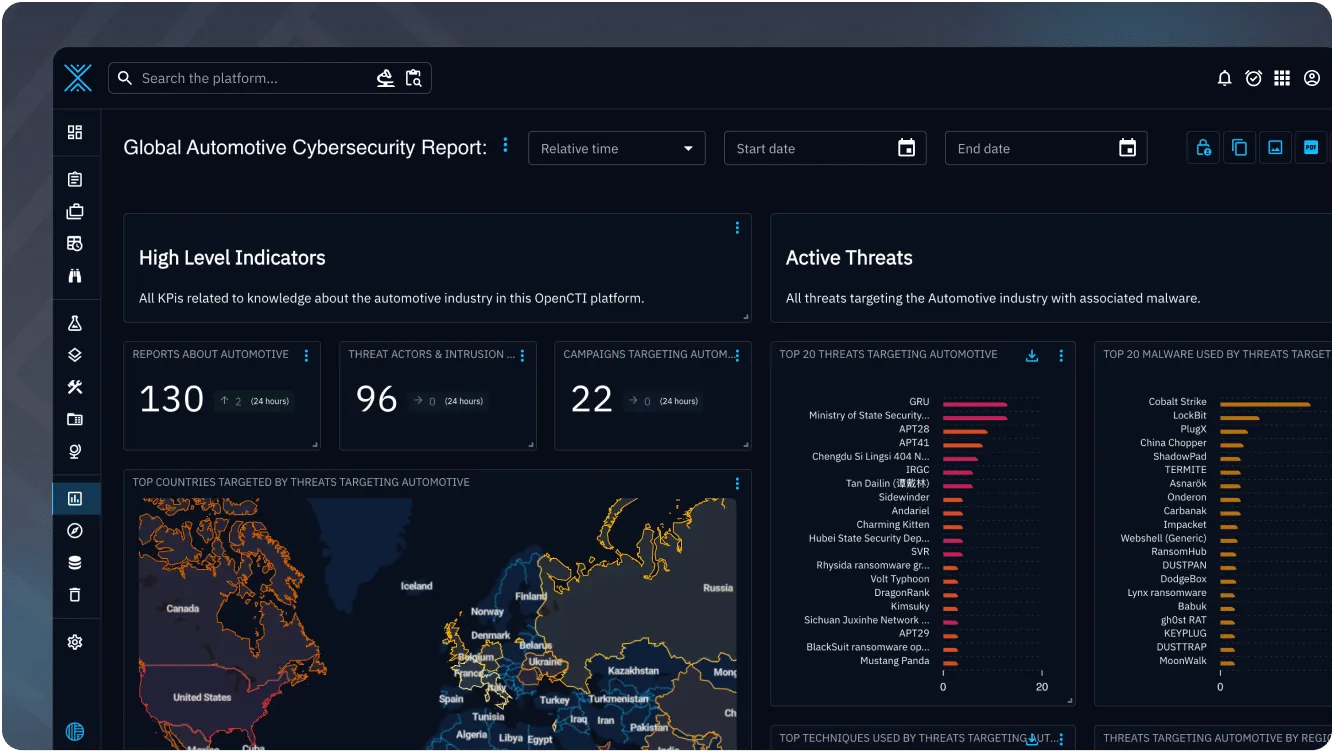The height and width of the screenshot is (752, 1334).
Task: Click Canada on the map
Action: tap(183, 608)
